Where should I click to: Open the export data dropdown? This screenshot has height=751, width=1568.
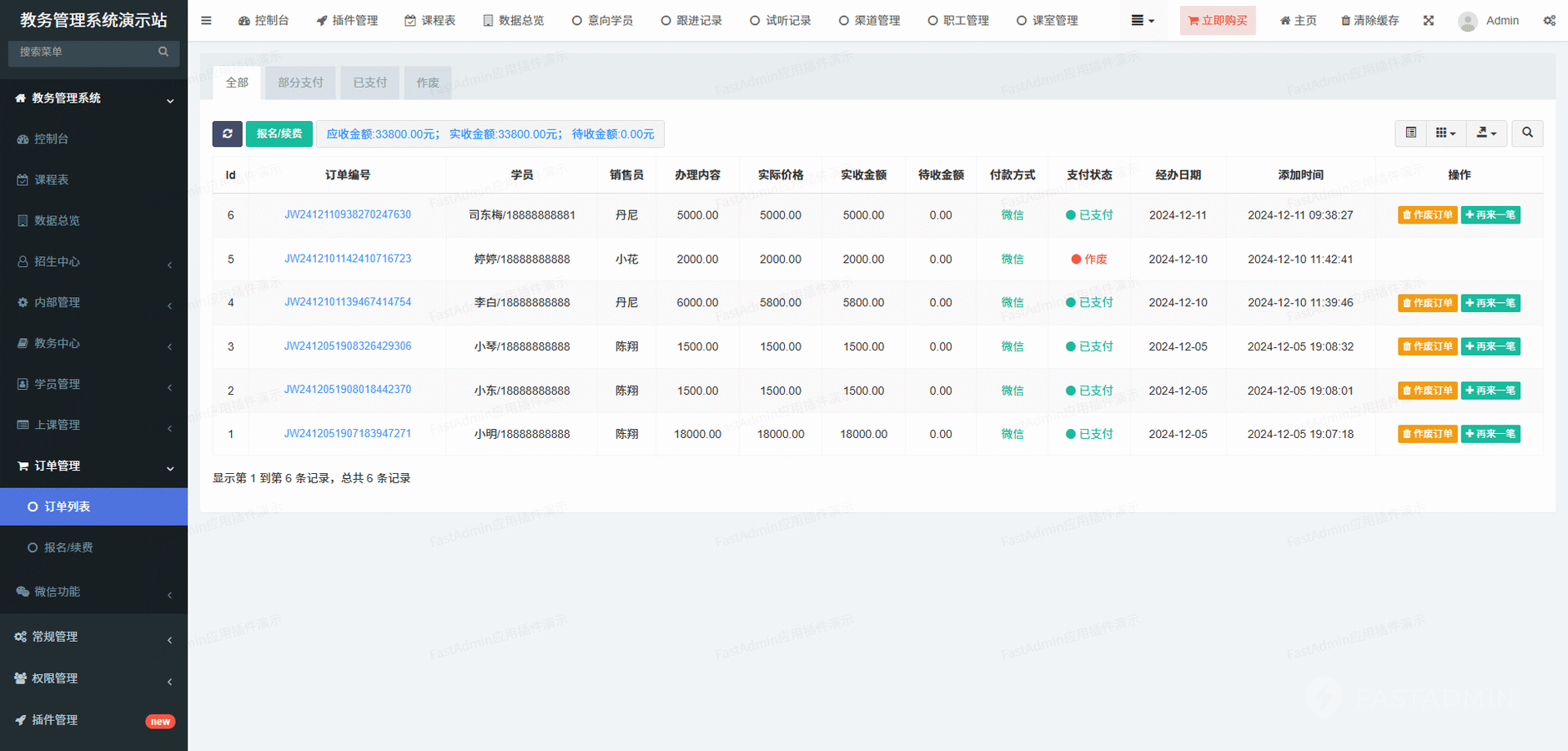click(1486, 134)
